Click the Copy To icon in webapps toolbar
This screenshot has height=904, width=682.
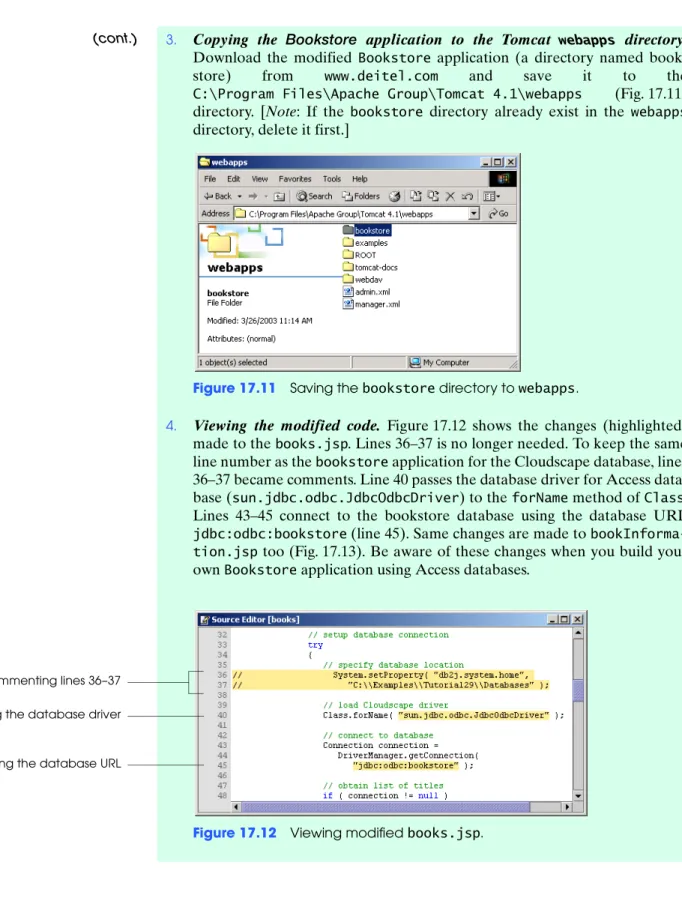(x=433, y=197)
